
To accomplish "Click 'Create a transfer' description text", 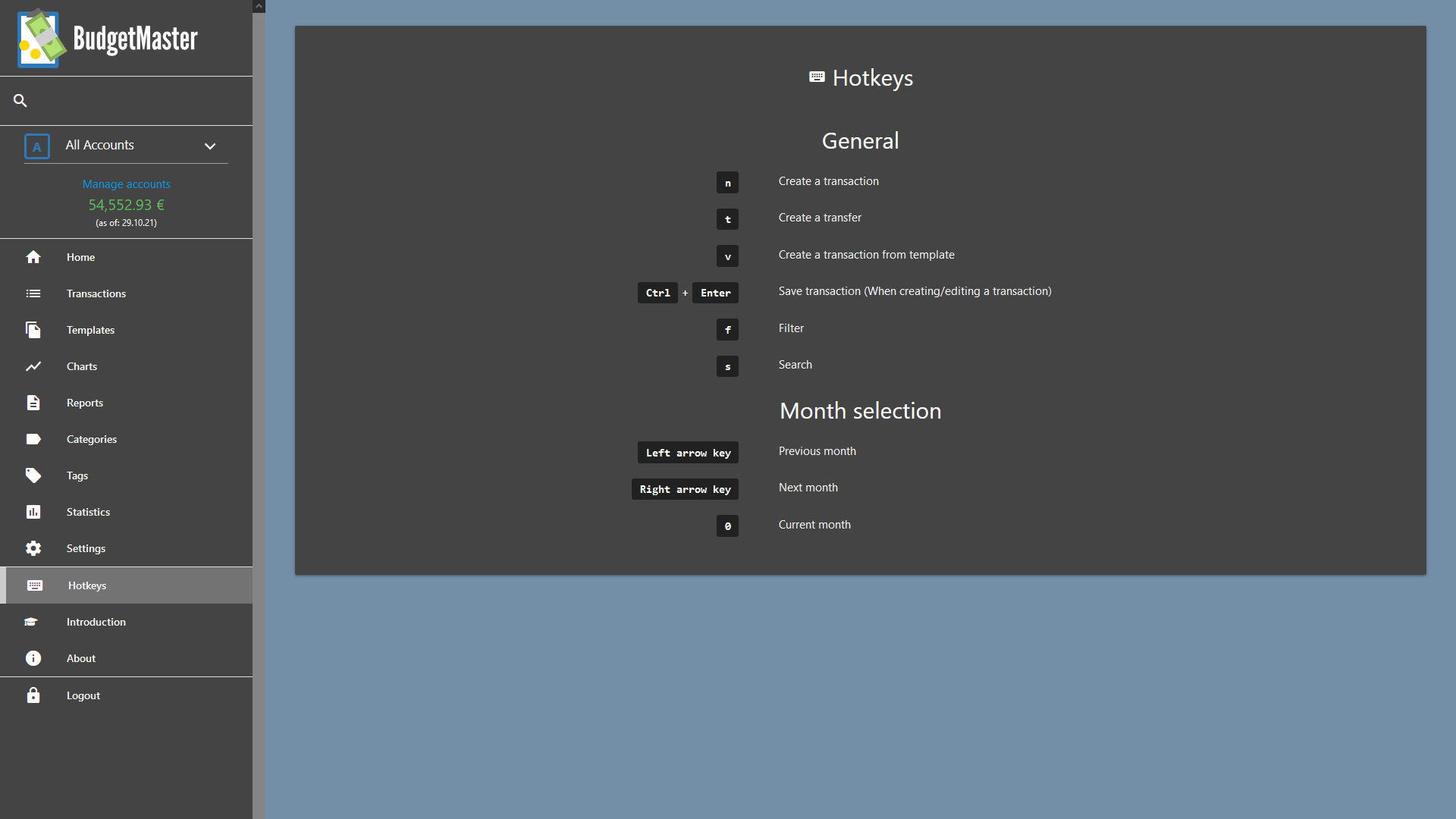I will point(820,218).
